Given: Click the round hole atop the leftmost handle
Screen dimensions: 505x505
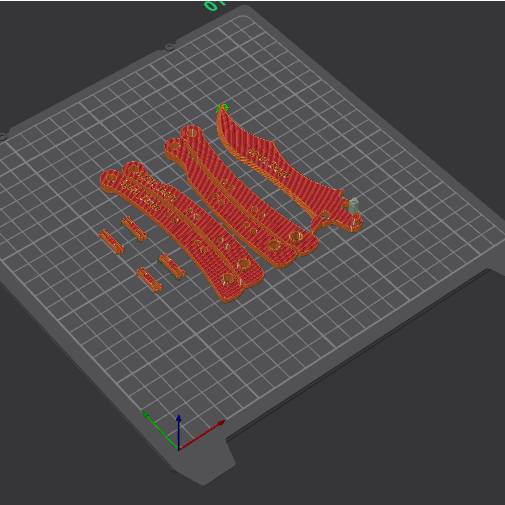Looking at the screenshot, I should 111,179.
